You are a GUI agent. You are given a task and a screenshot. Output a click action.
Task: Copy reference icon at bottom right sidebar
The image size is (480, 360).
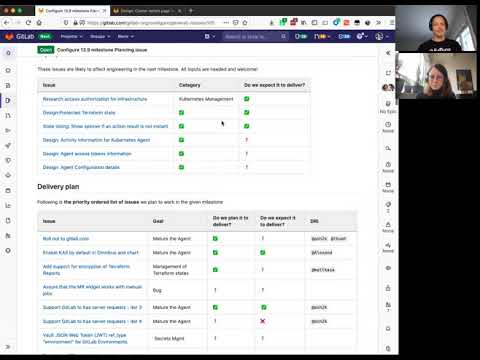tap(388, 348)
